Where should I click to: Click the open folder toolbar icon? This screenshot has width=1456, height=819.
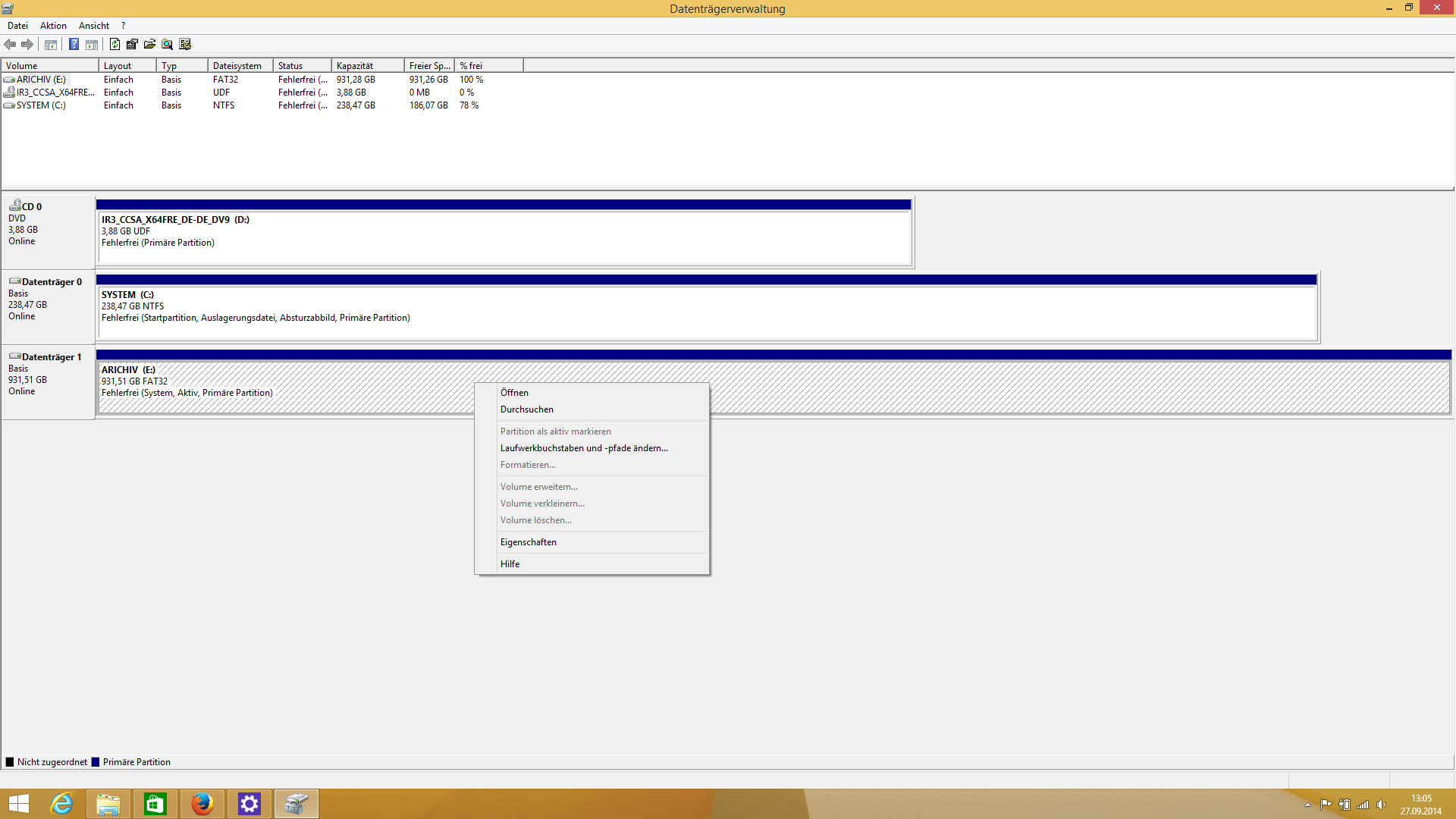[149, 44]
